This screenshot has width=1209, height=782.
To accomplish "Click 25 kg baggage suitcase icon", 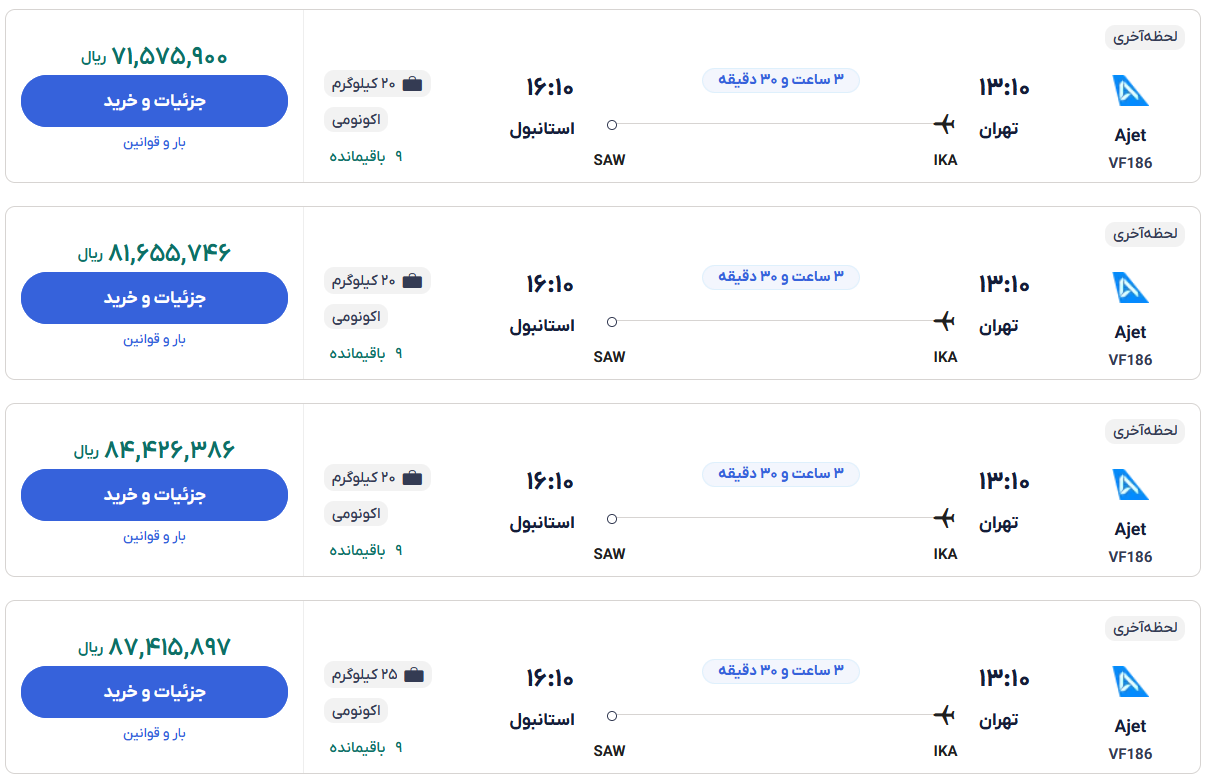I will click(x=413, y=674).
